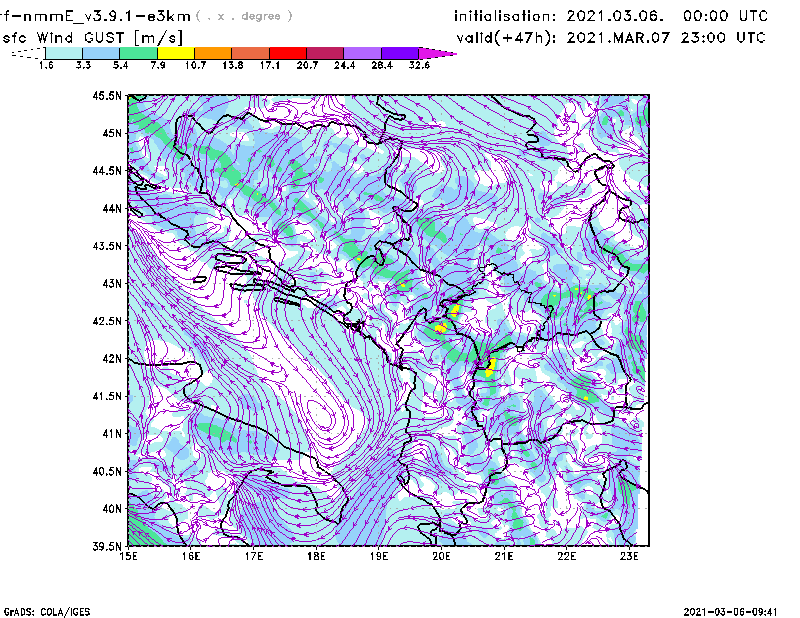Click the legend value '7.9'

(158, 65)
